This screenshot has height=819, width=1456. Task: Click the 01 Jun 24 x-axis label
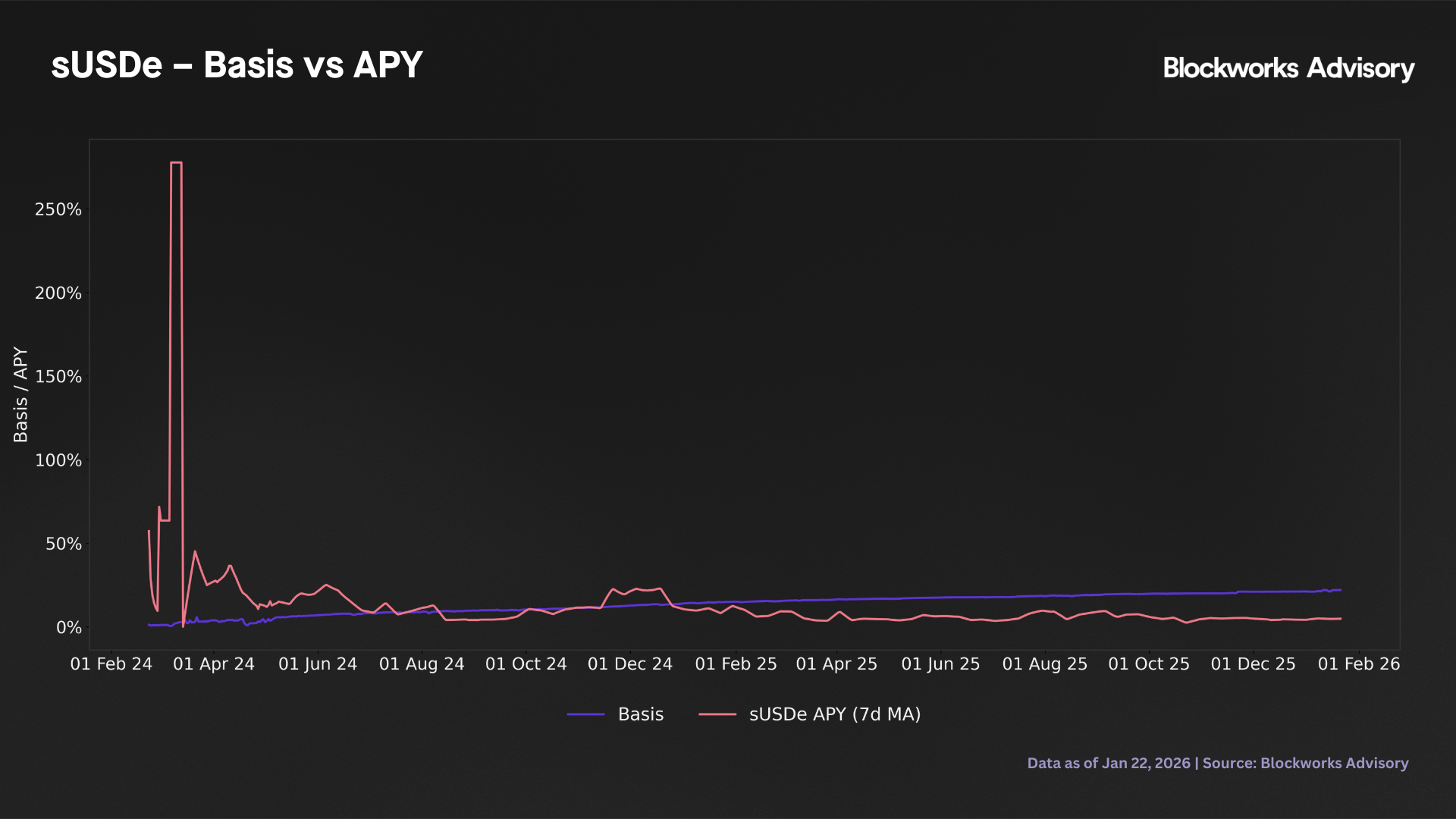click(318, 664)
